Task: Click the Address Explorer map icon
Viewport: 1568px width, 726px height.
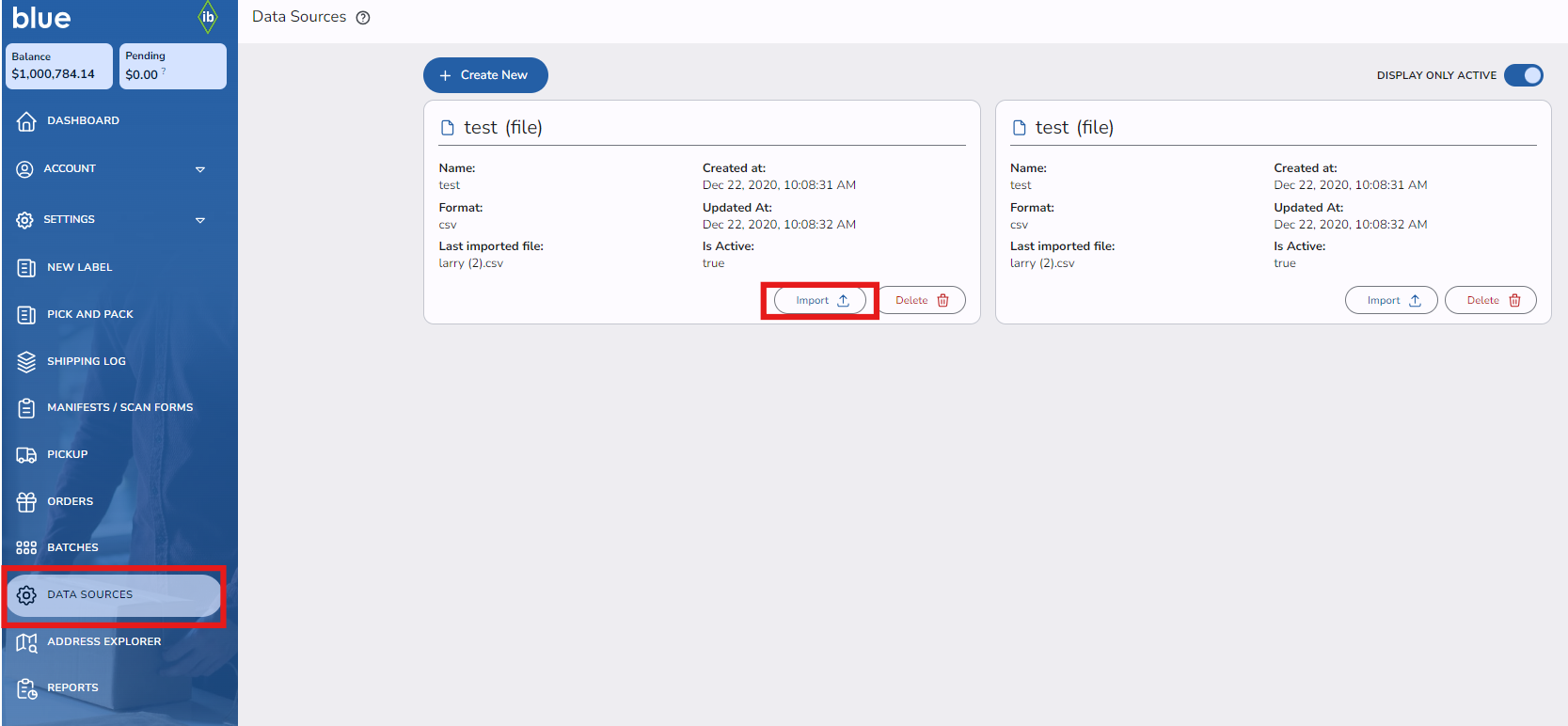Action: click(x=26, y=642)
